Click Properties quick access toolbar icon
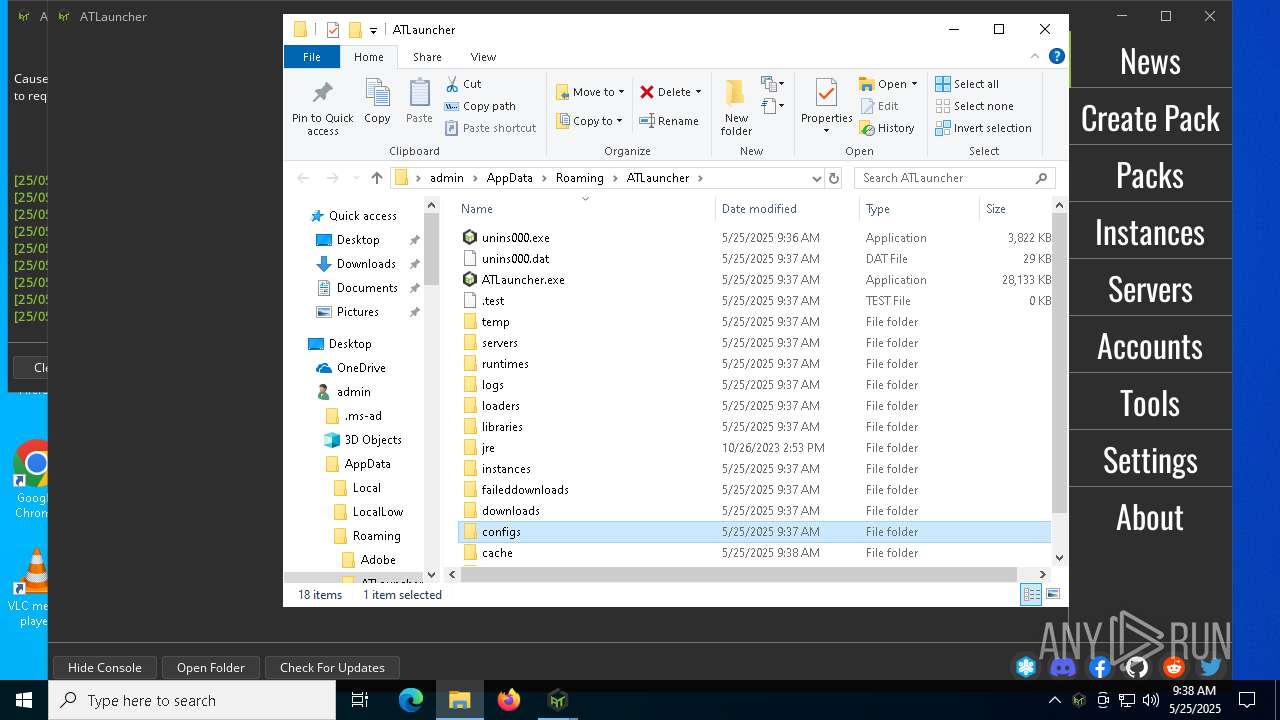 [x=332, y=30]
